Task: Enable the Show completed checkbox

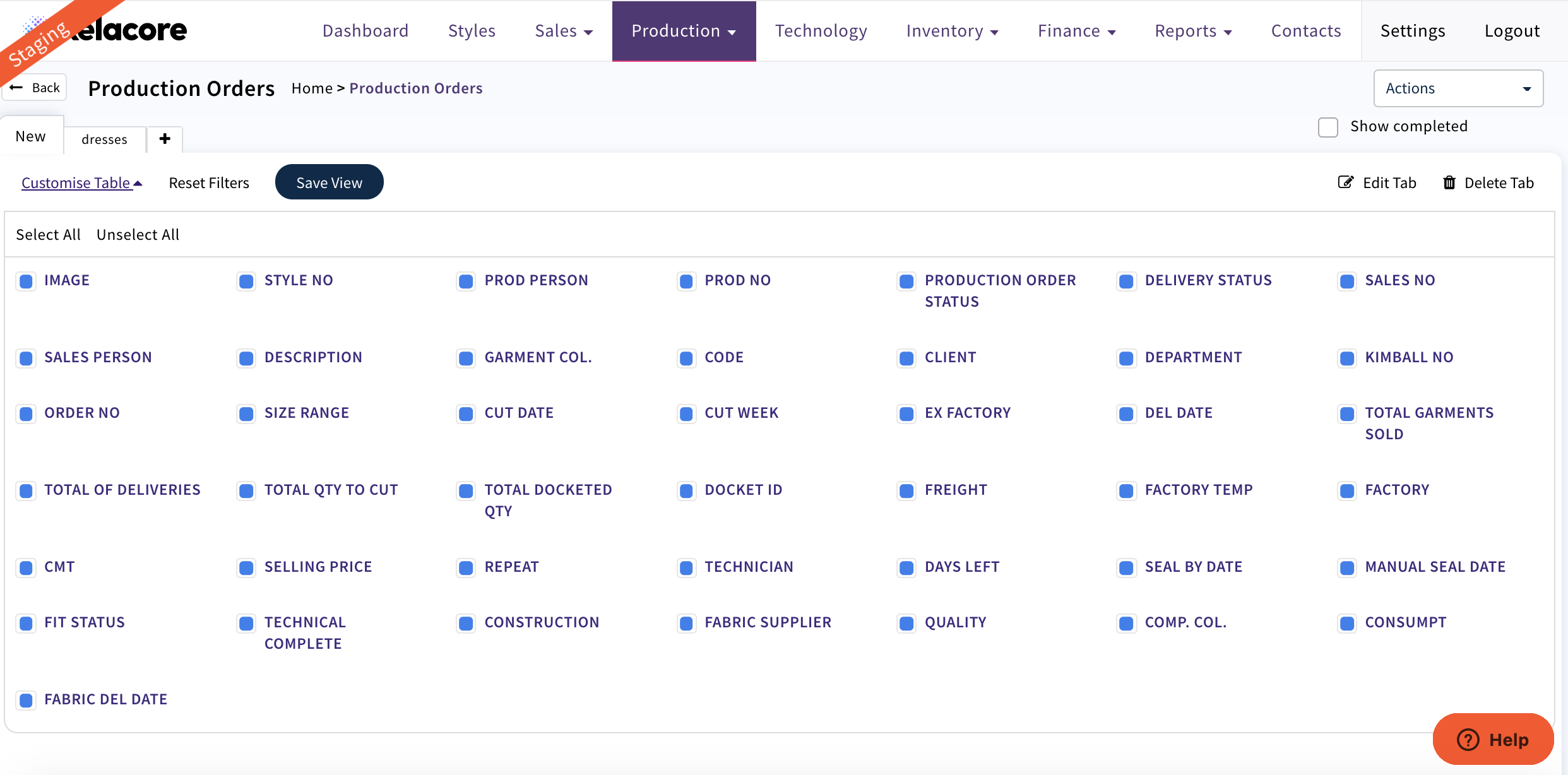Action: (1328, 127)
